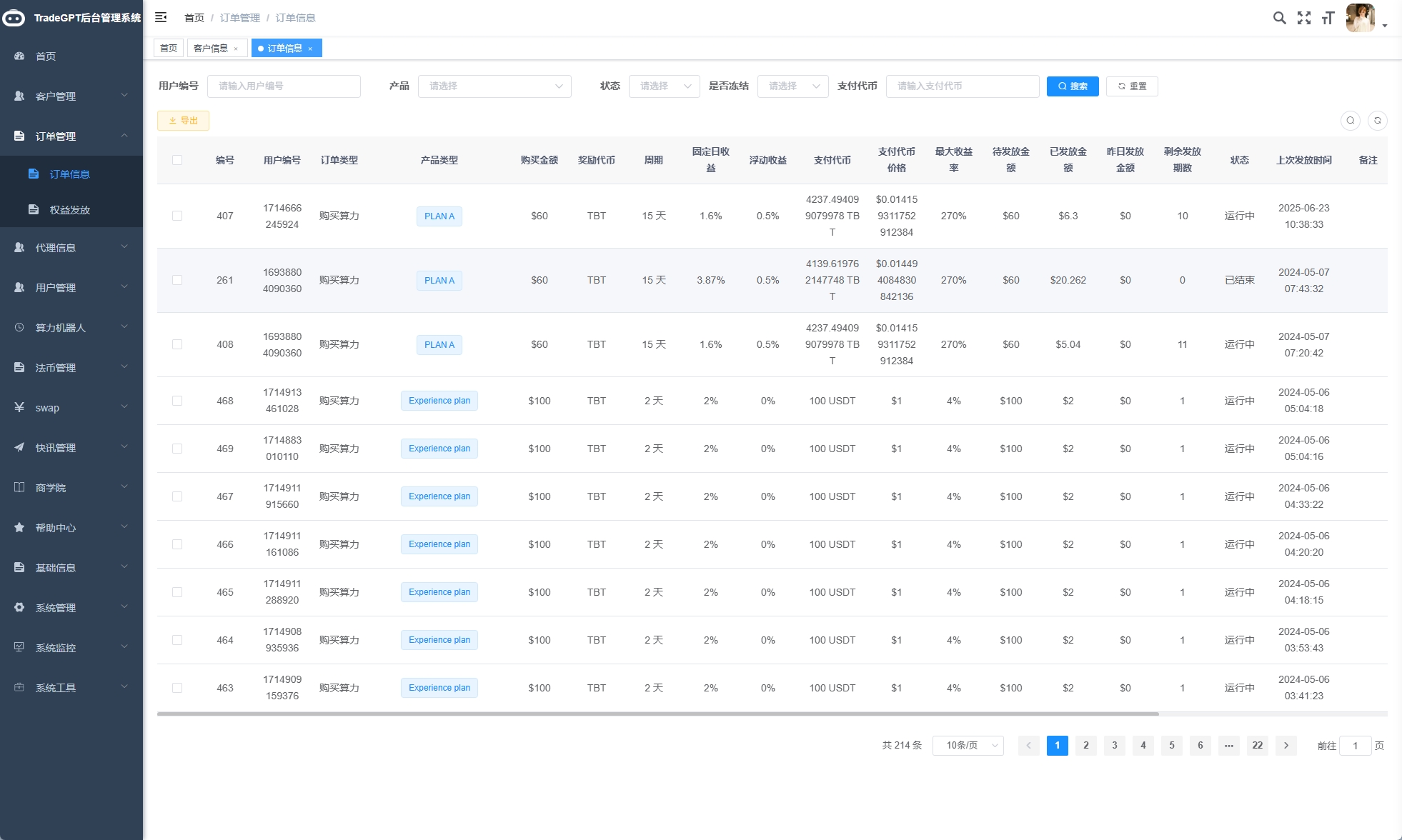
Task: Collapse sidebar with hamburger icon
Action: pos(161,17)
